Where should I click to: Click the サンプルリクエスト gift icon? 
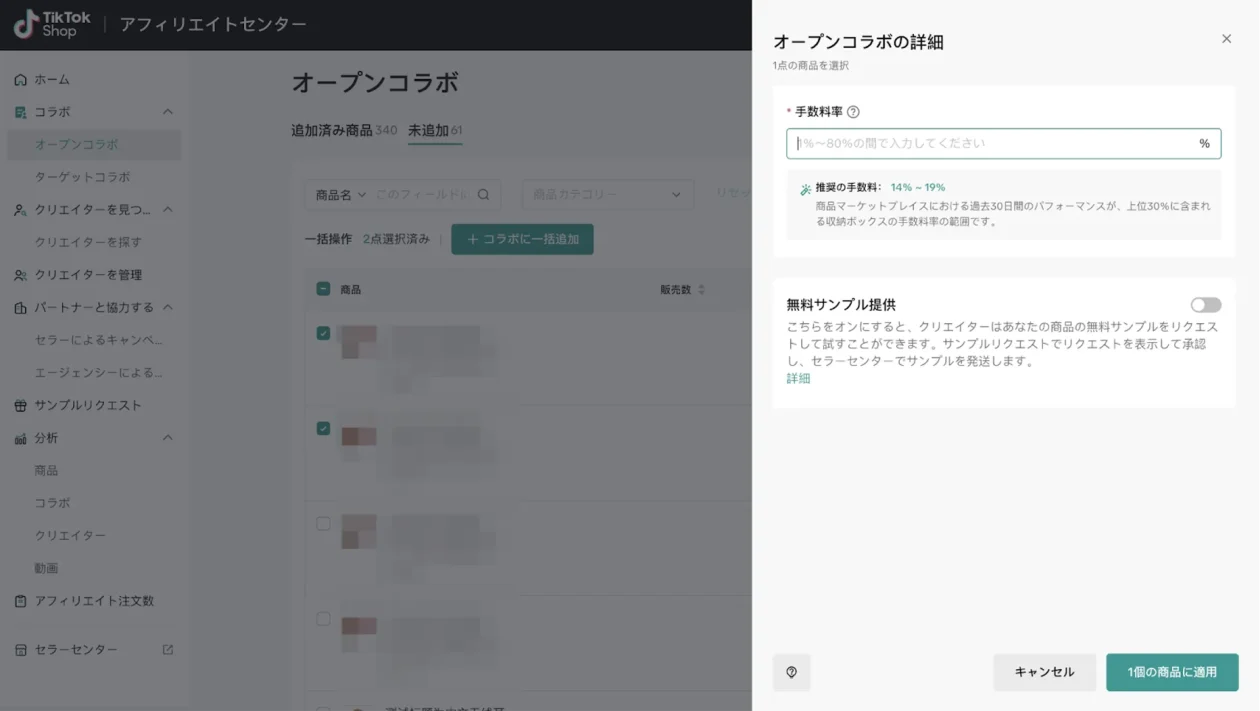coord(21,406)
